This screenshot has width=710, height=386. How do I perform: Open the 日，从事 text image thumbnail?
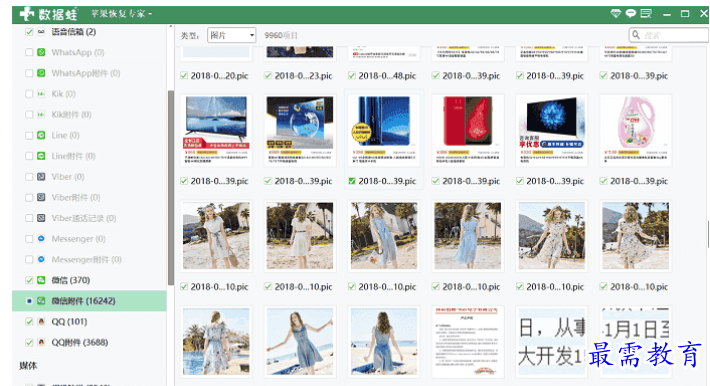click(x=552, y=342)
